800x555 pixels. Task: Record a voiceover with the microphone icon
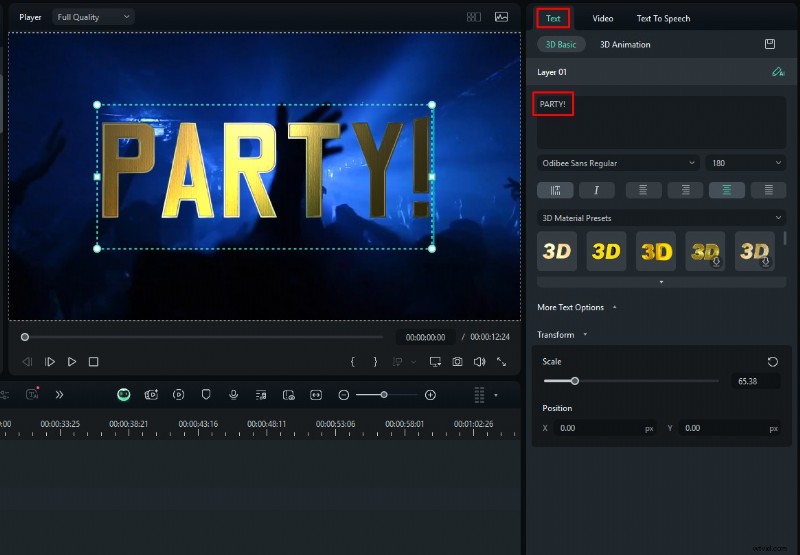234,394
